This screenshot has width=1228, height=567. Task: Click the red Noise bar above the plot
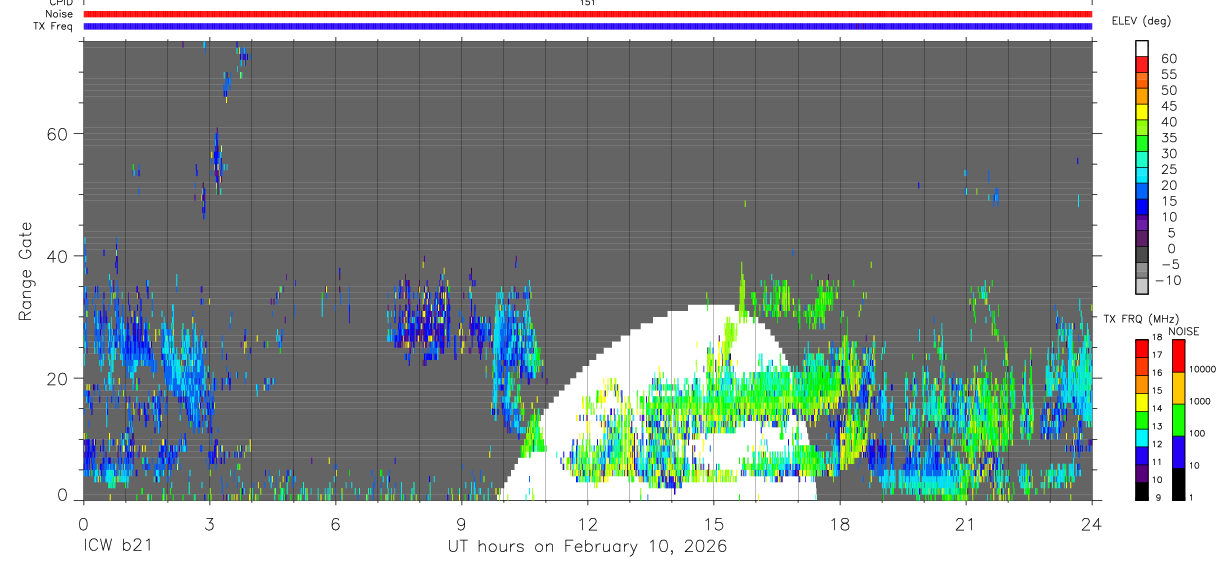(x=588, y=14)
